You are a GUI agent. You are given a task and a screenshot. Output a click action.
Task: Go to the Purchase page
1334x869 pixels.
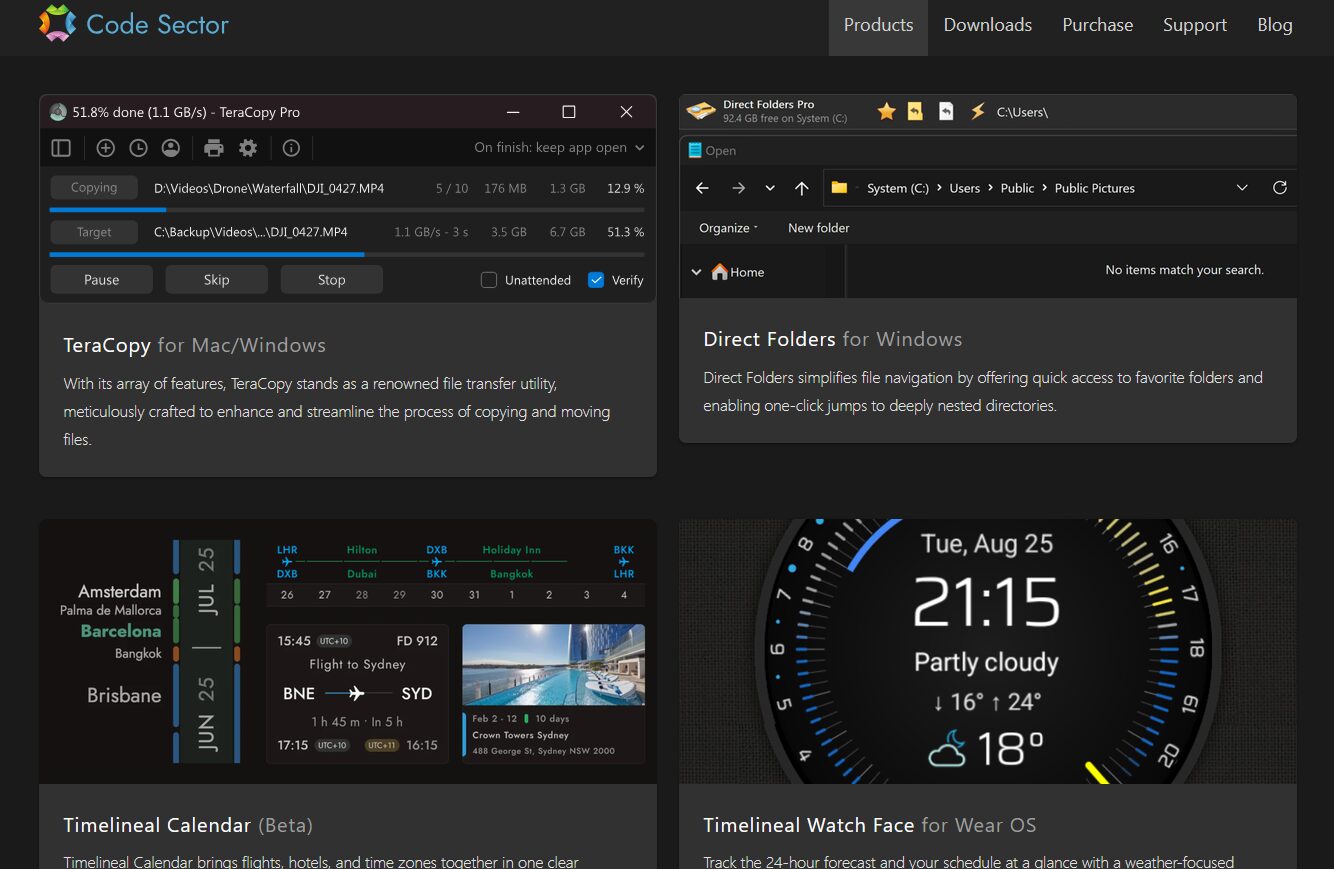click(x=1098, y=25)
